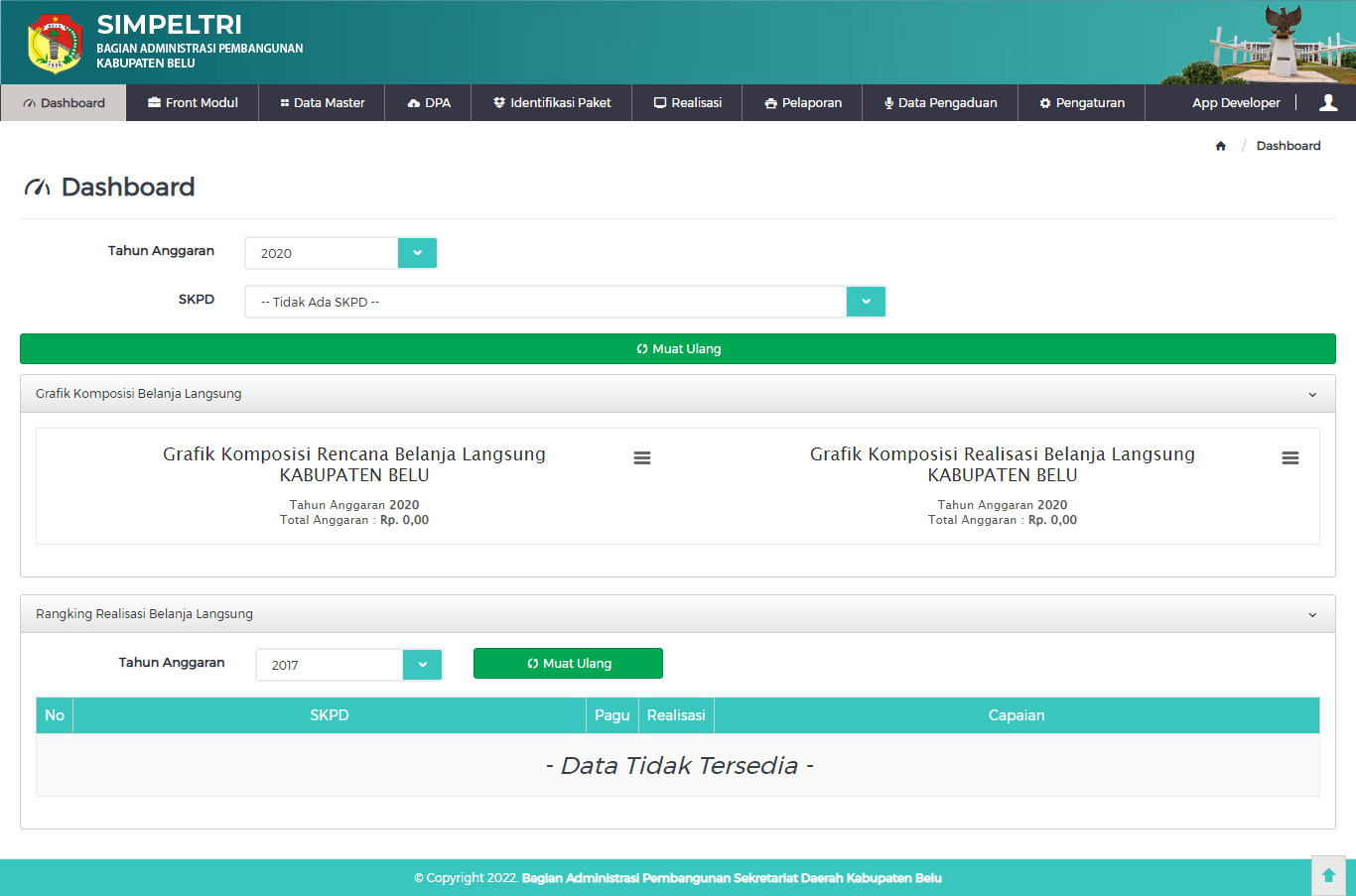
Task: Click the SKPD column header
Action: click(330, 715)
